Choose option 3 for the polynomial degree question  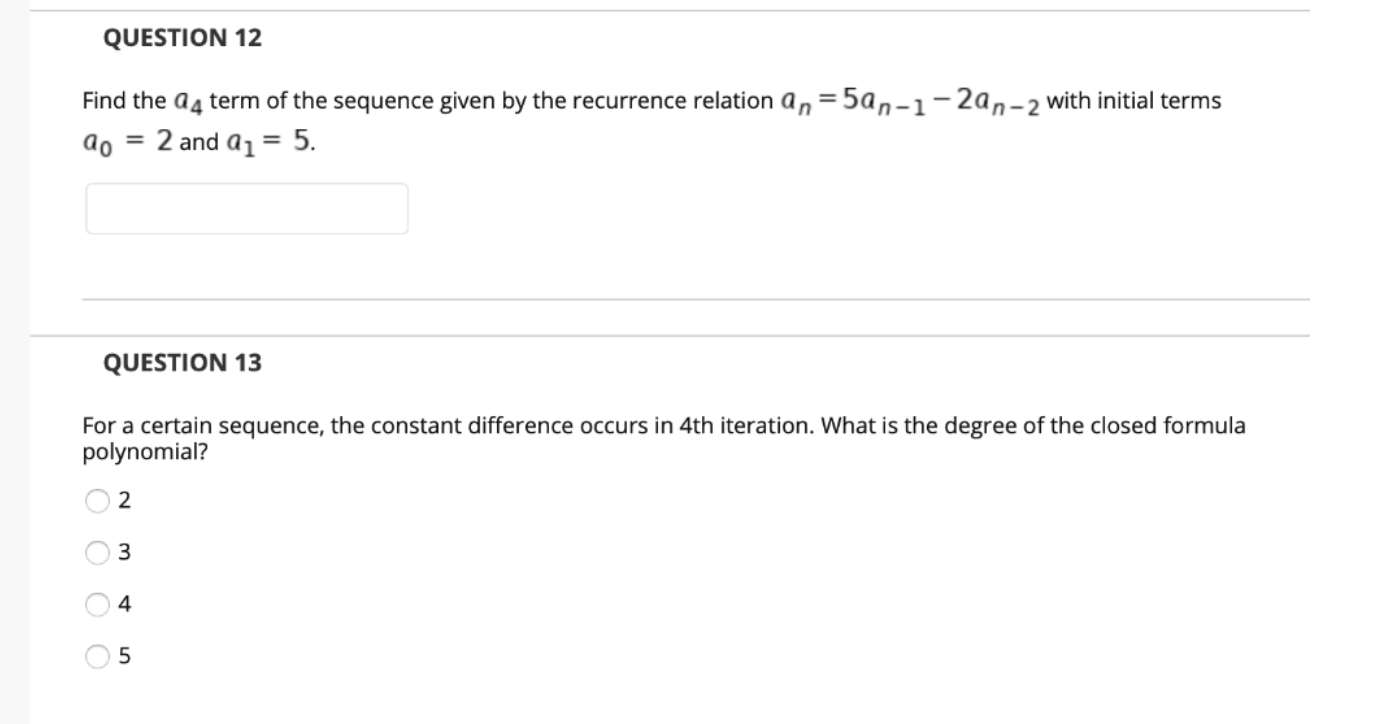pos(97,551)
